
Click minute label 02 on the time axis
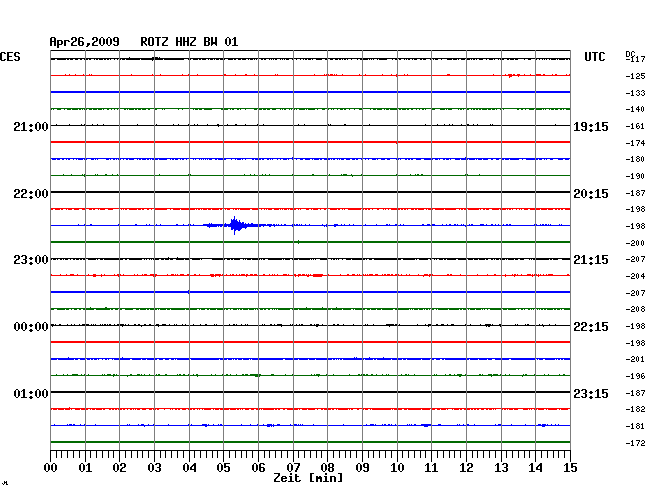pos(119,468)
